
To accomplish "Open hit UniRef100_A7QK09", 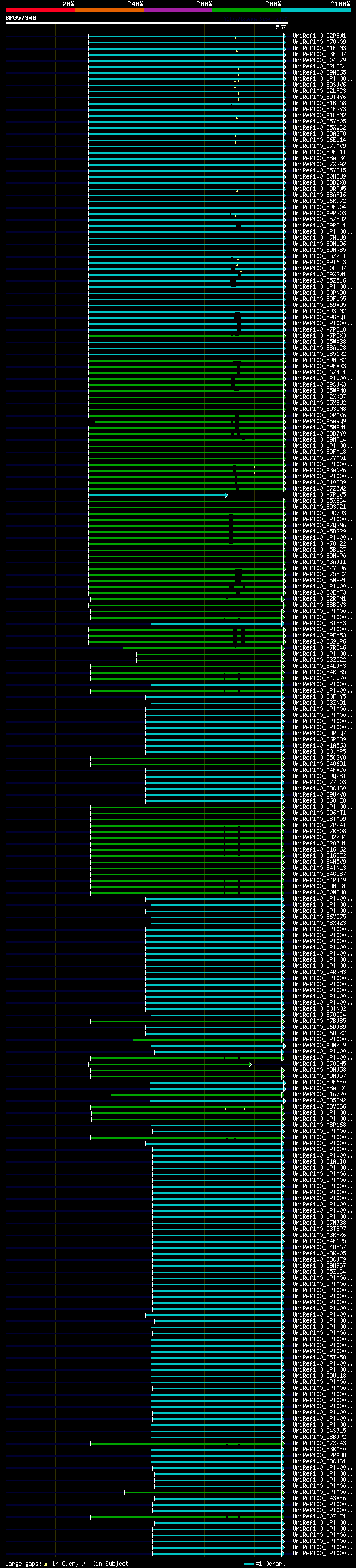I will pos(319,42).
